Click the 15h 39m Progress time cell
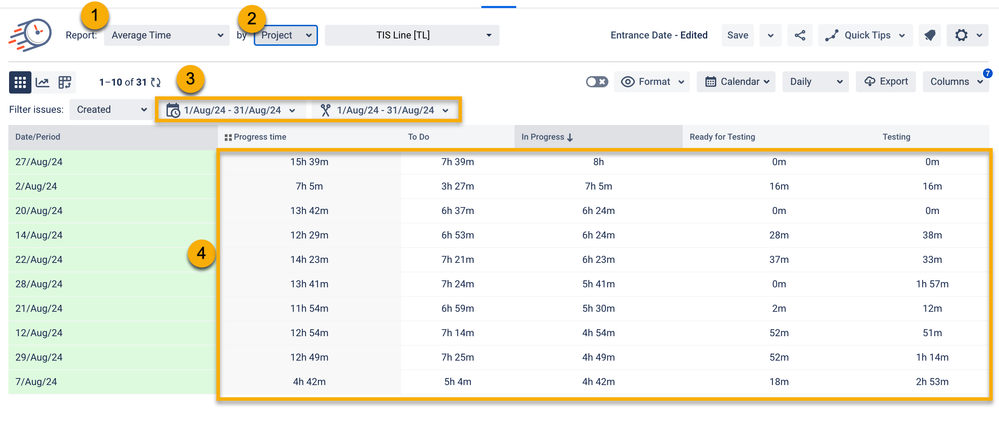Viewport: 999px width, 435px height. [309, 162]
